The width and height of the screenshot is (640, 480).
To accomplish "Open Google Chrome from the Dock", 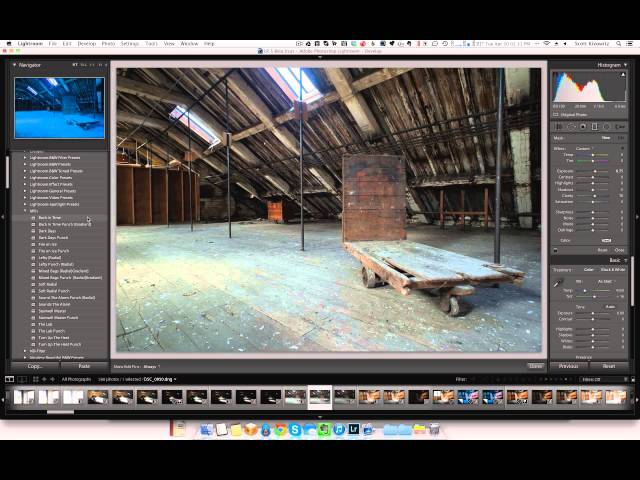I will tap(280, 429).
